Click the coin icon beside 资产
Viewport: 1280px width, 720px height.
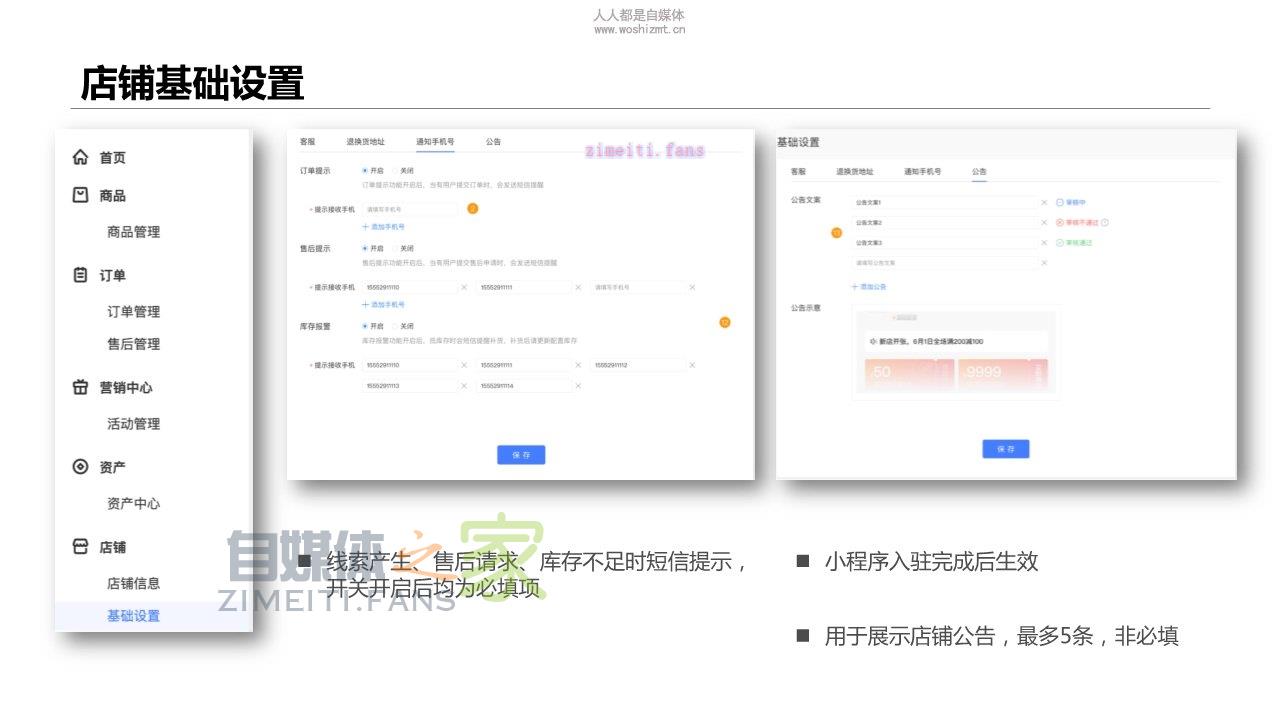click(x=81, y=467)
